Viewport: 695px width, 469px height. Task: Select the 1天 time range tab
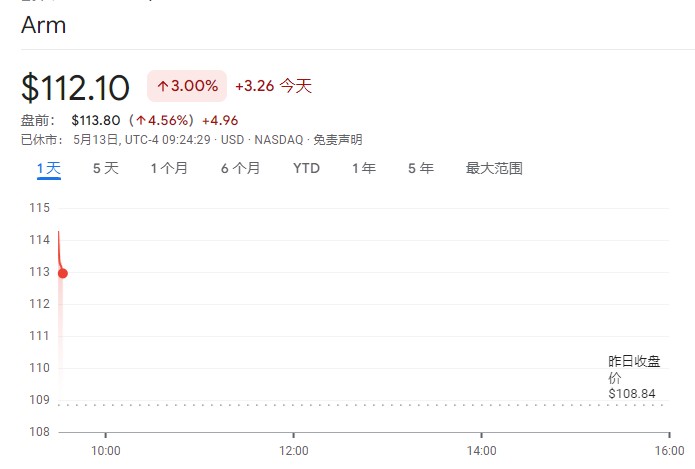[x=49, y=168]
